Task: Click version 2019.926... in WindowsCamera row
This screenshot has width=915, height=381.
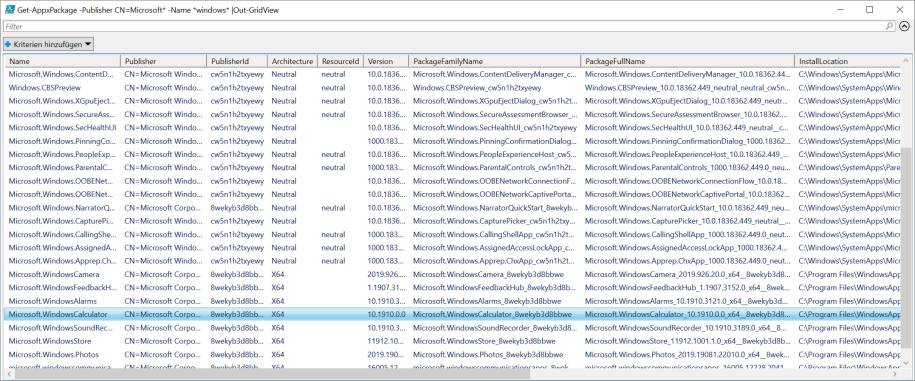Action: (385, 274)
